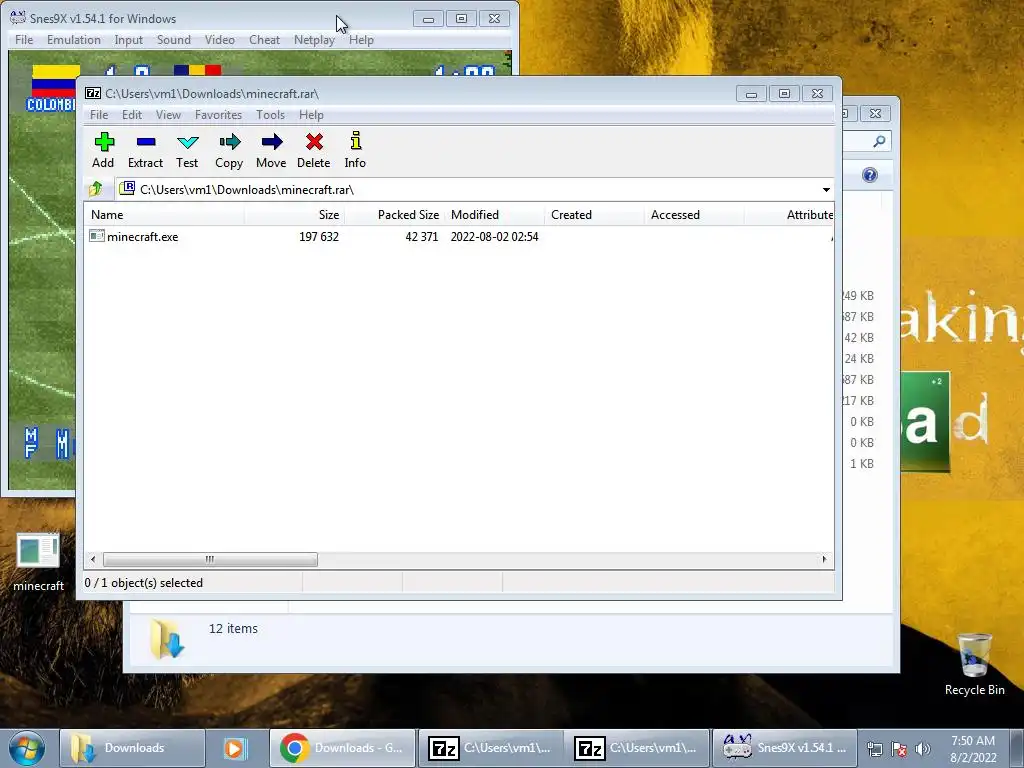Click the Explorer search magnifier icon
The image size is (1024, 768).
tap(879, 141)
